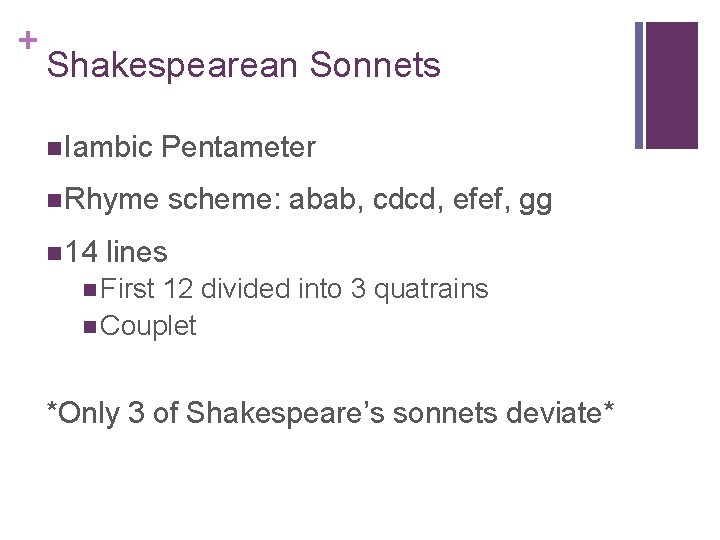
Task: Click the Couplet text
Action: [x=149, y=326]
